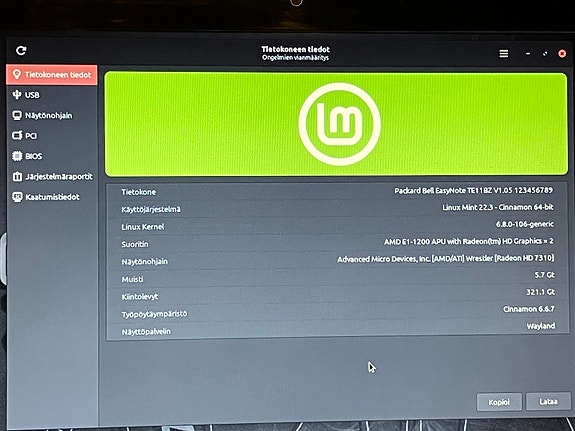Image resolution: width=575 pixels, height=431 pixels.
Task: Click the BIOS chip icon
Action: click(17, 156)
